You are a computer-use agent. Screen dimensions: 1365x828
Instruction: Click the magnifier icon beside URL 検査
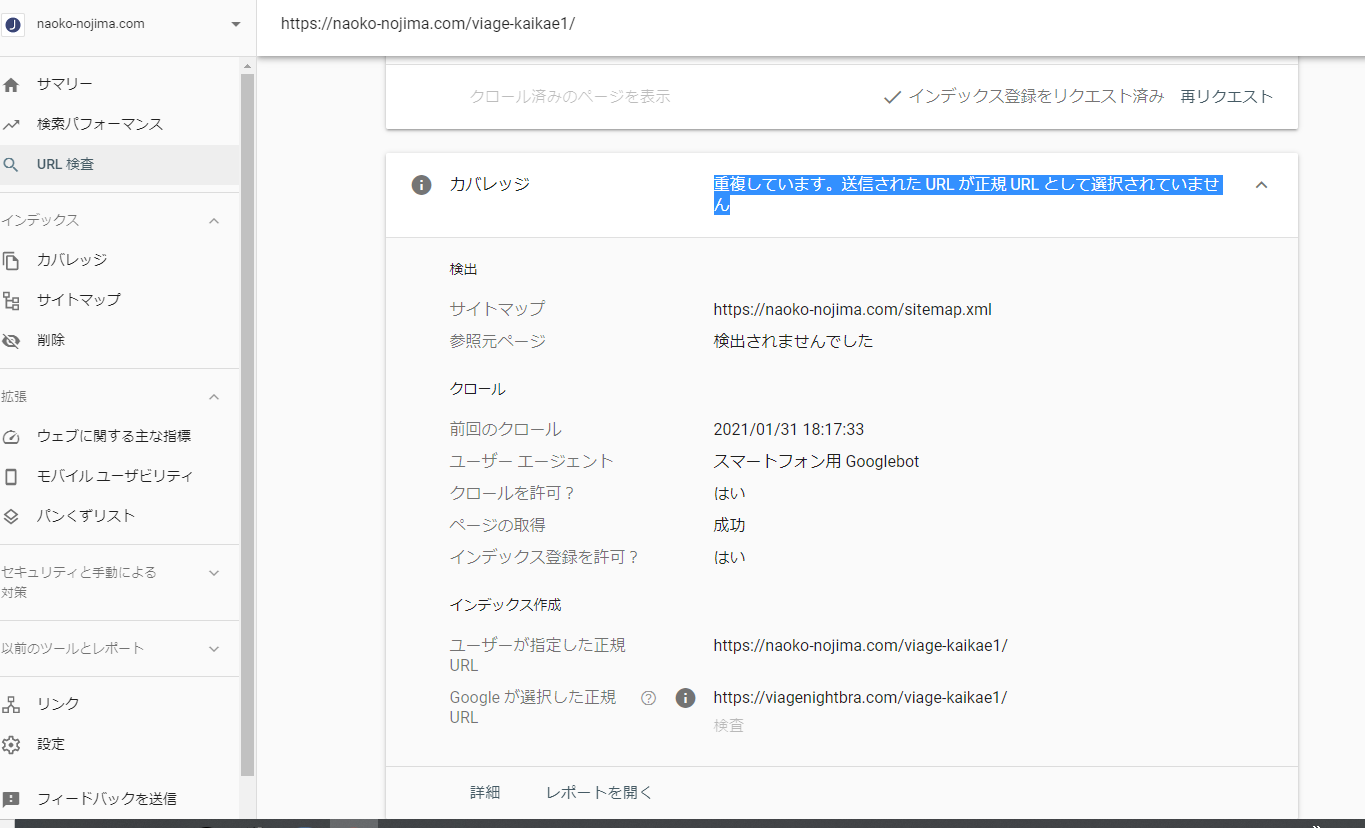pos(11,164)
